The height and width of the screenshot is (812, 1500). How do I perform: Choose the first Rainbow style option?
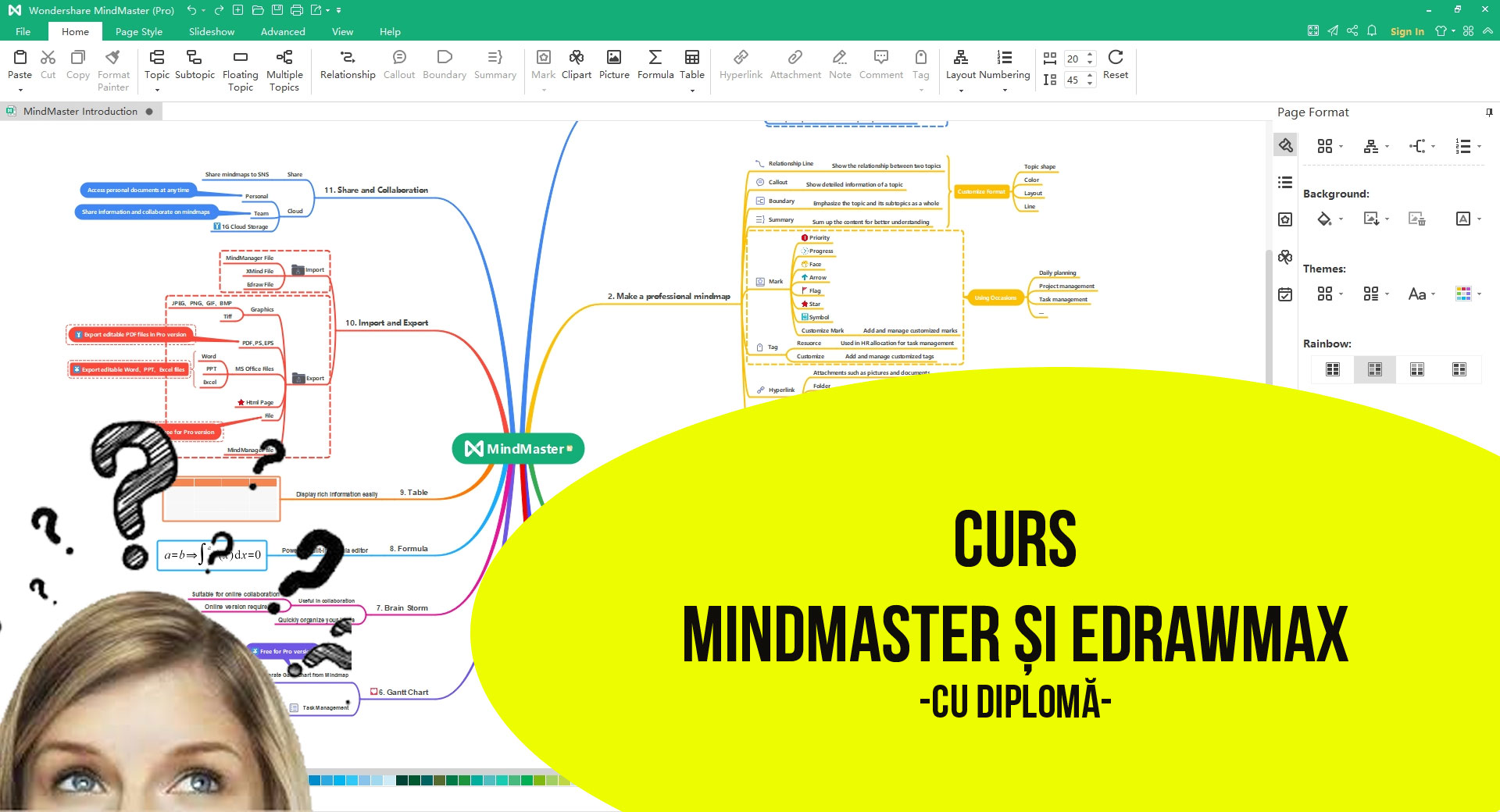[1333, 369]
